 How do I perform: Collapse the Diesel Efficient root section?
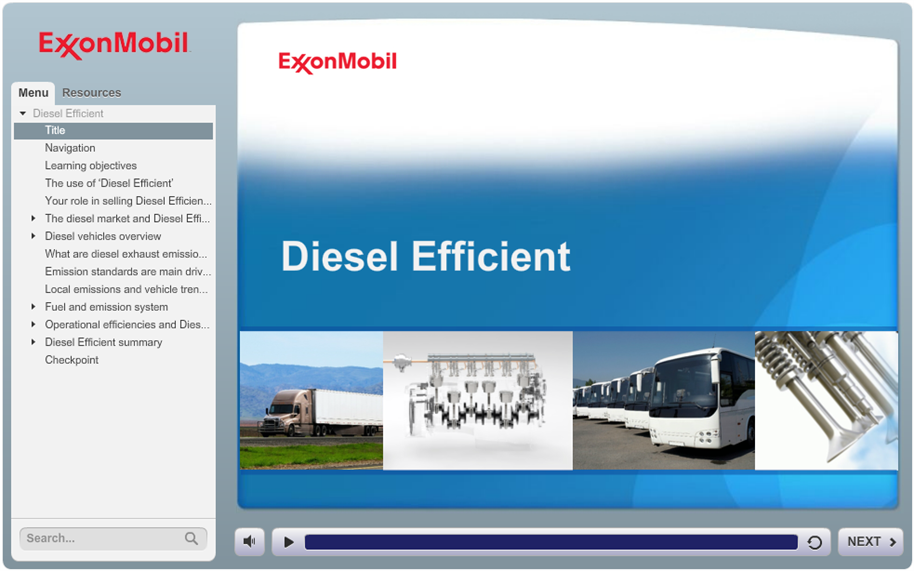pyautogui.click(x=23, y=114)
